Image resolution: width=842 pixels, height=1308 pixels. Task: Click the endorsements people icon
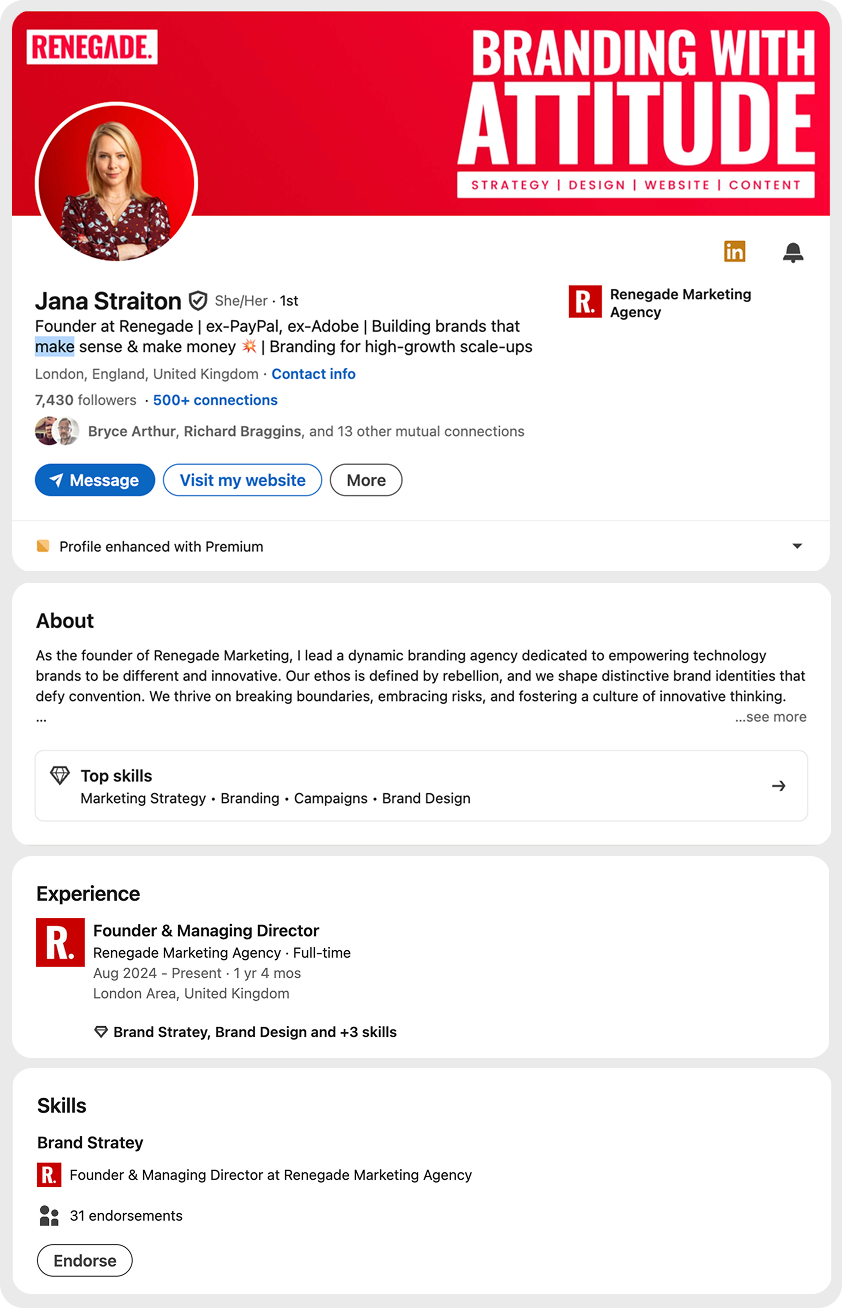coord(49,1216)
